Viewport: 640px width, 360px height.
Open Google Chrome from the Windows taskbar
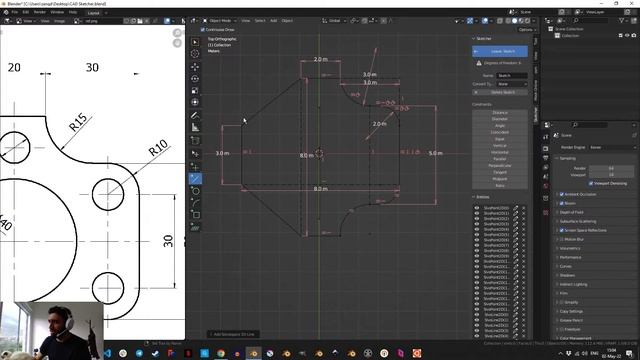(221, 353)
